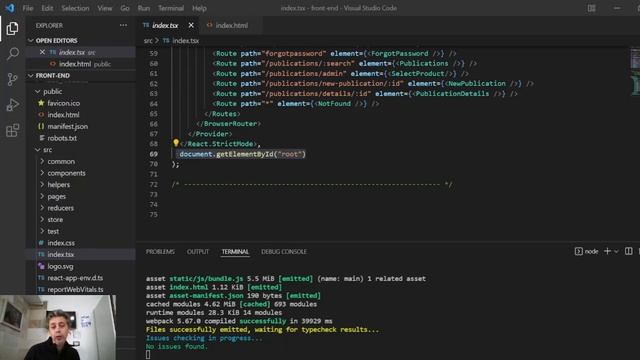Switch to the Output panel tab

point(198,252)
